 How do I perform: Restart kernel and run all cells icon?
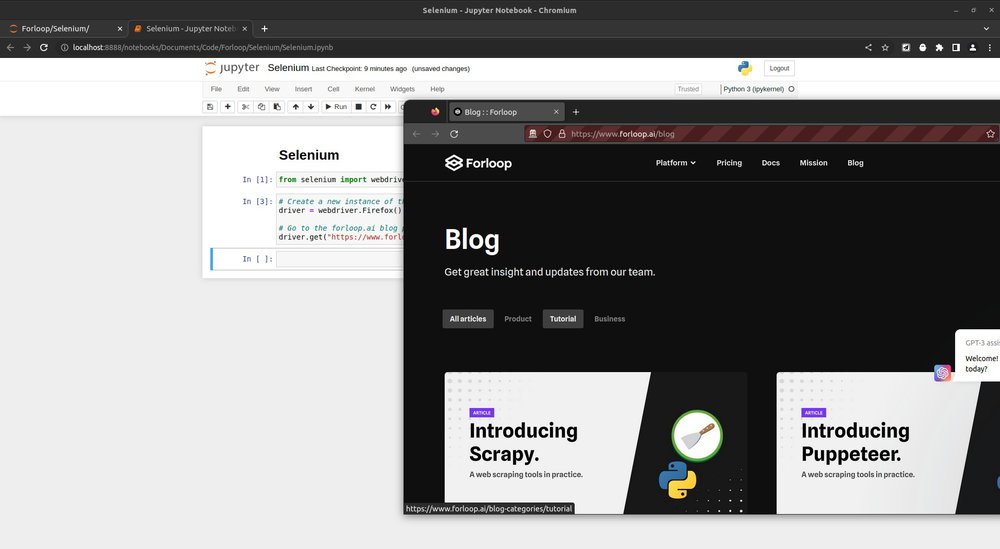pos(388,107)
